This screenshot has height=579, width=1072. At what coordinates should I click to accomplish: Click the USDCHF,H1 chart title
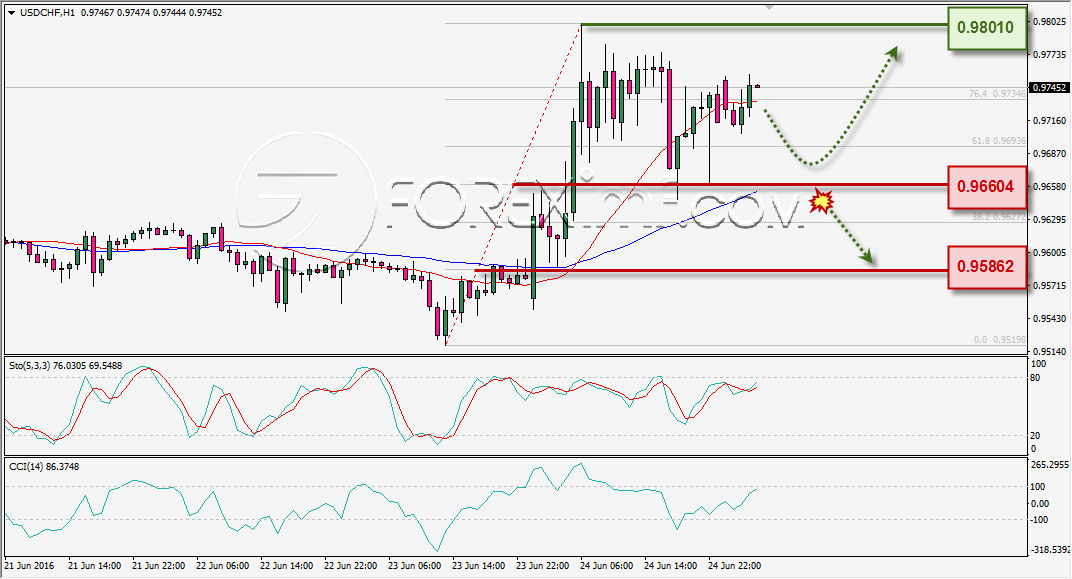pos(47,12)
